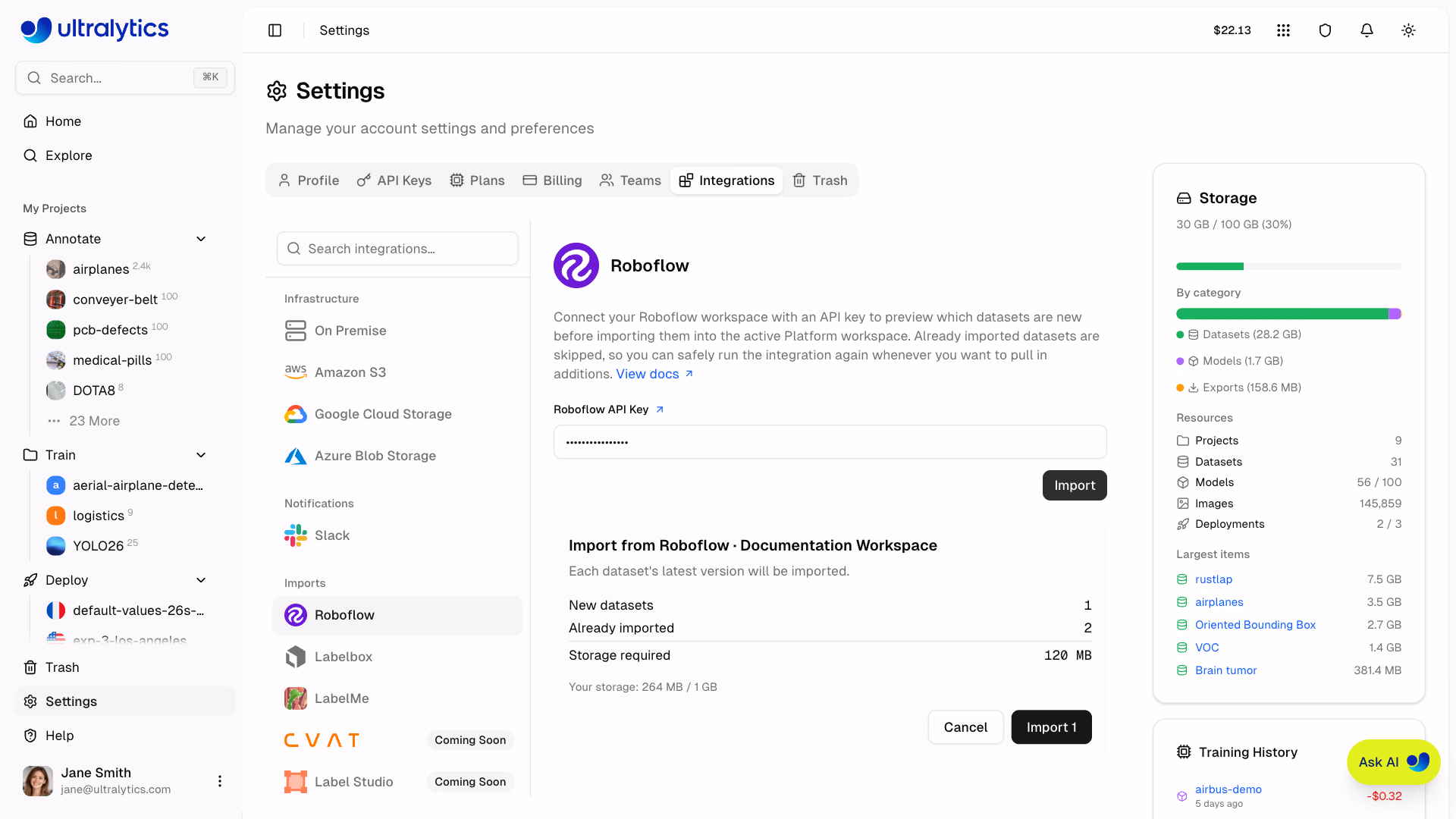Click the Ultralytics logo
Image resolution: width=1456 pixels, height=819 pixels.
click(x=95, y=30)
